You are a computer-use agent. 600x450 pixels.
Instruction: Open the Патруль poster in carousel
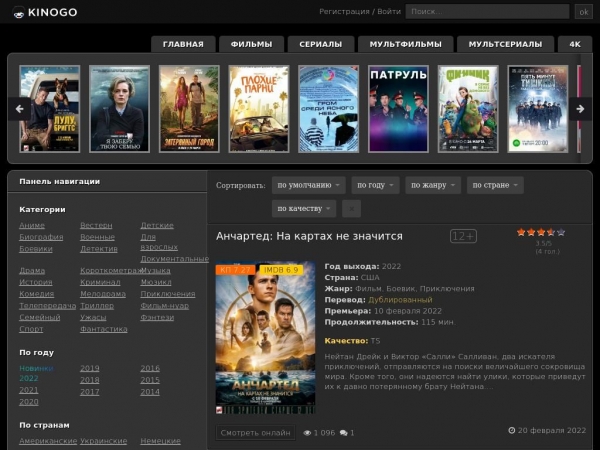(x=398, y=109)
